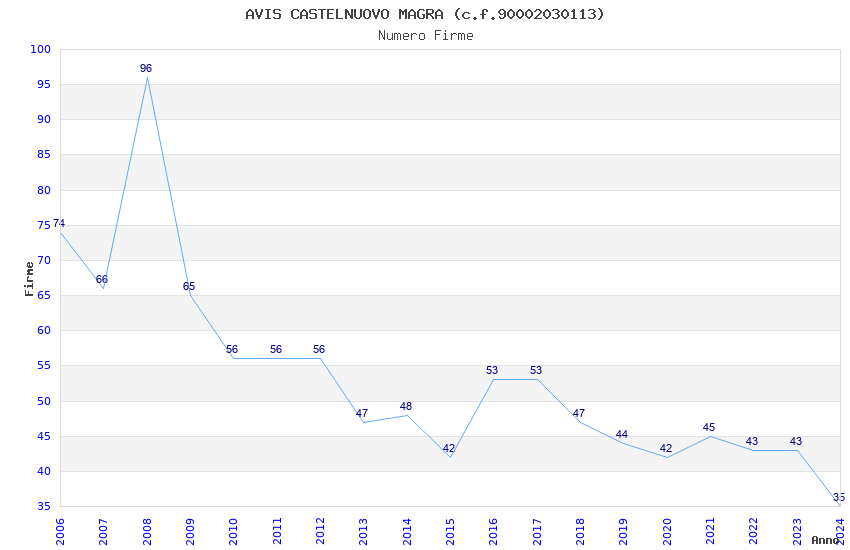Click the 2016 data label 53
The height and width of the screenshot is (550, 850).
coord(492,371)
